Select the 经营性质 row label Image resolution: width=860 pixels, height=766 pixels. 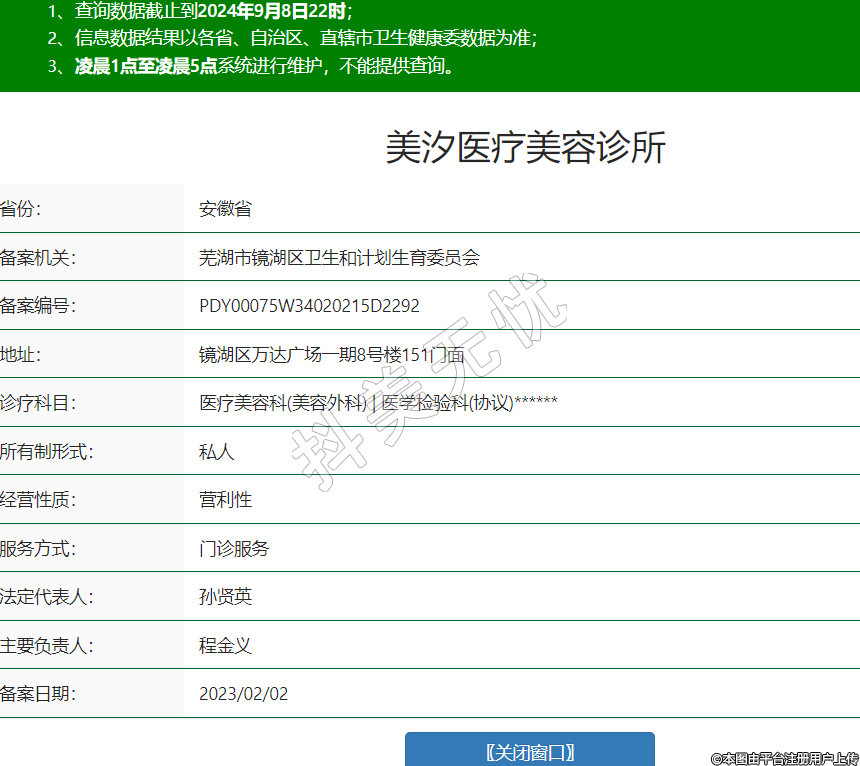[38, 500]
